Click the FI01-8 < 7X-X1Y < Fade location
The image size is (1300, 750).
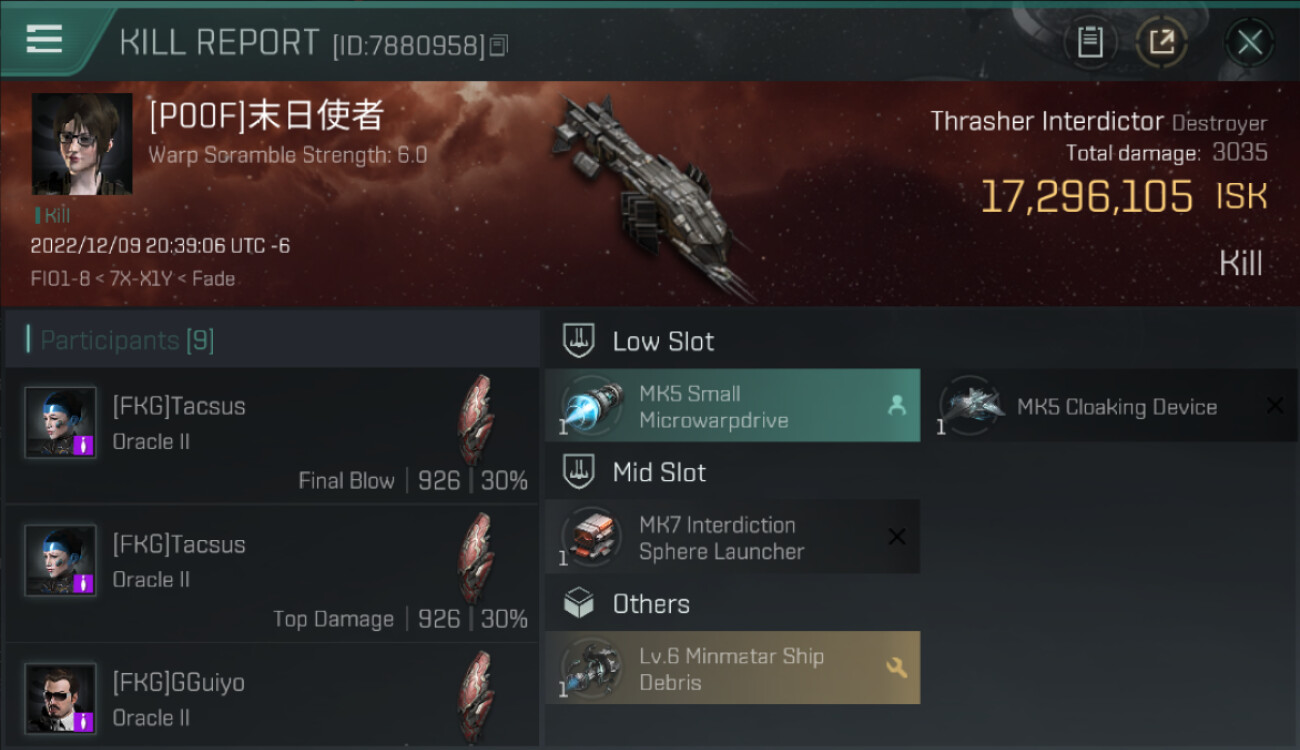click(133, 278)
